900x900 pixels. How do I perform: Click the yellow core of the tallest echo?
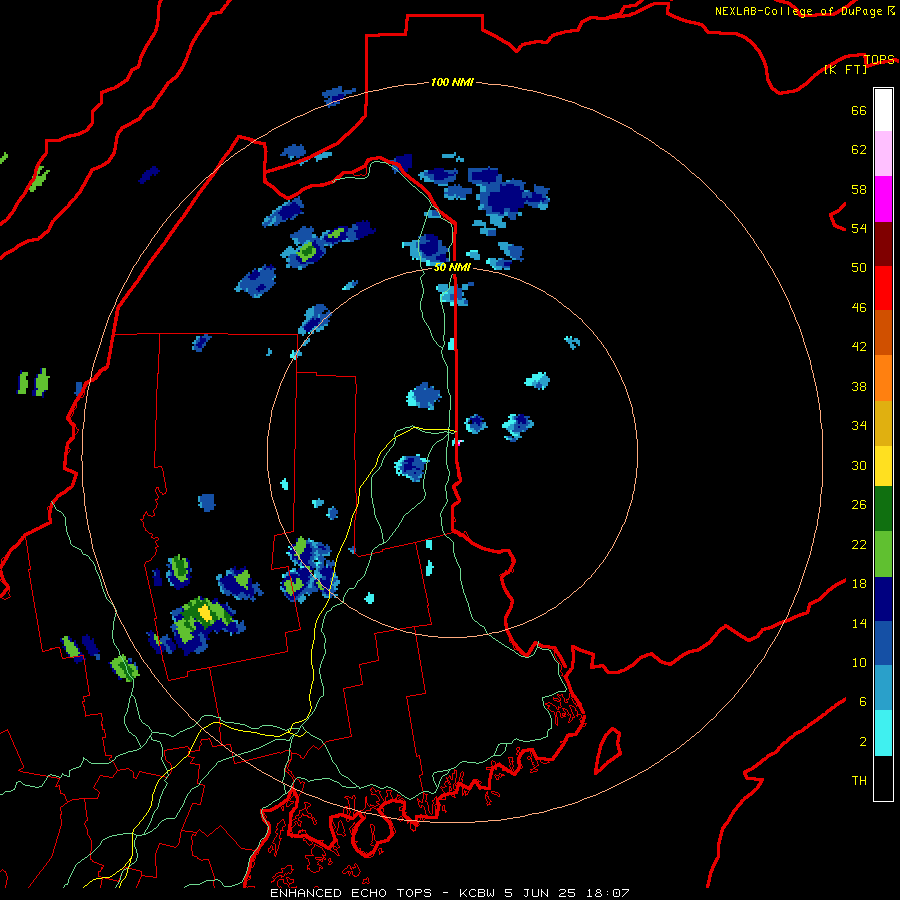pyautogui.click(x=204, y=613)
